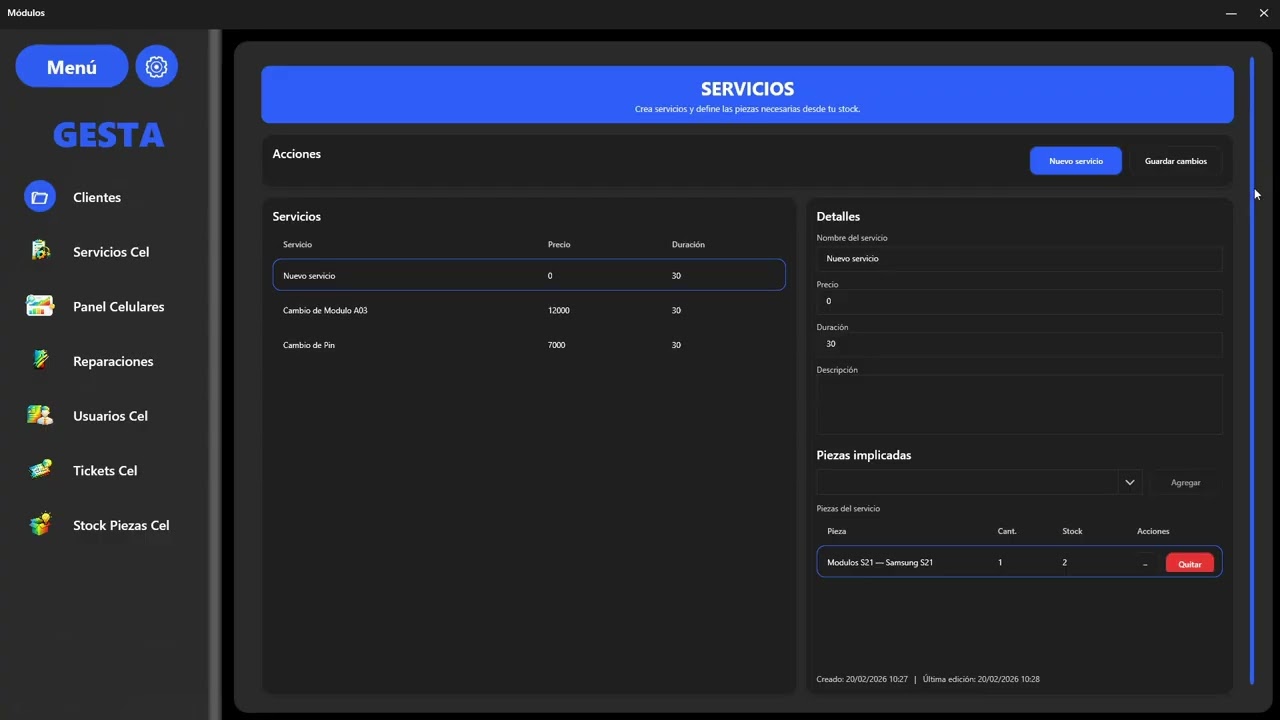The height and width of the screenshot is (720, 1280).
Task: Click the price 7000 cell
Action: pos(557,346)
